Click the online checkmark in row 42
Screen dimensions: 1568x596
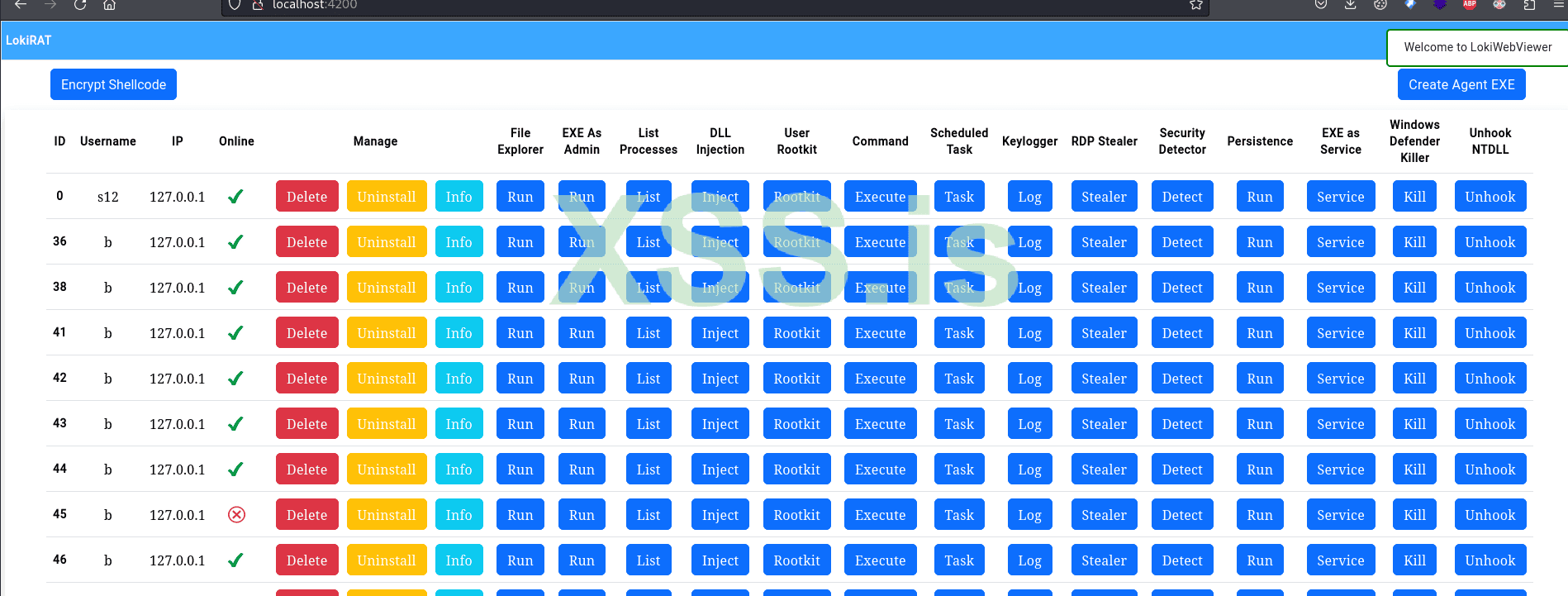pos(235,379)
